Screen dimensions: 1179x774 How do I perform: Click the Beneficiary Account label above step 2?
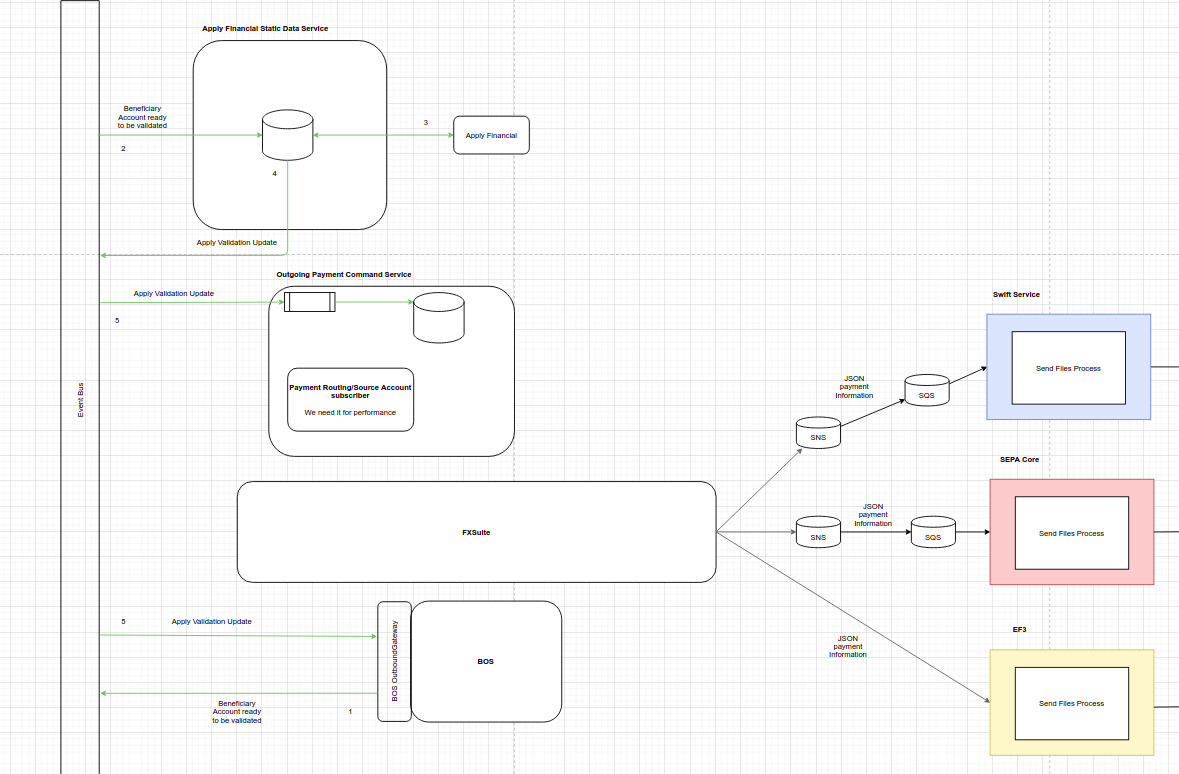pos(142,117)
